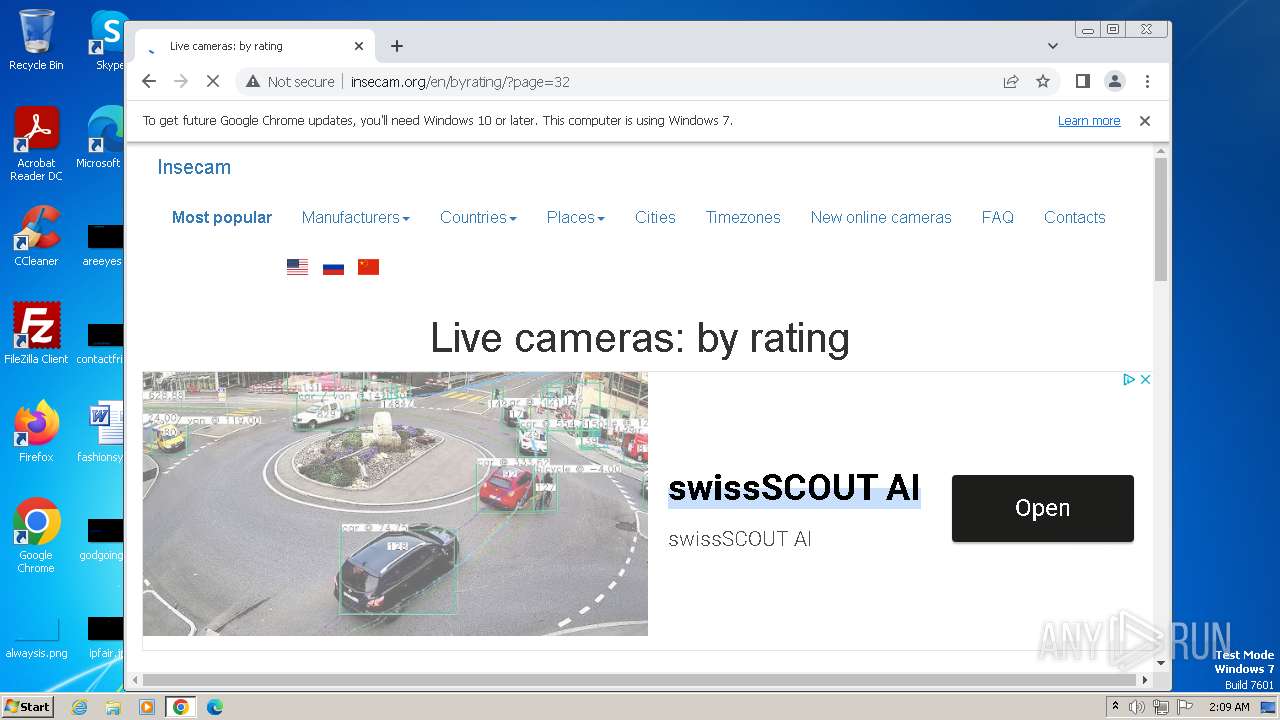1280x720 pixels.
Task: Open the tab search chevron
Action: pyautogui.click(x=1053, y=46)
